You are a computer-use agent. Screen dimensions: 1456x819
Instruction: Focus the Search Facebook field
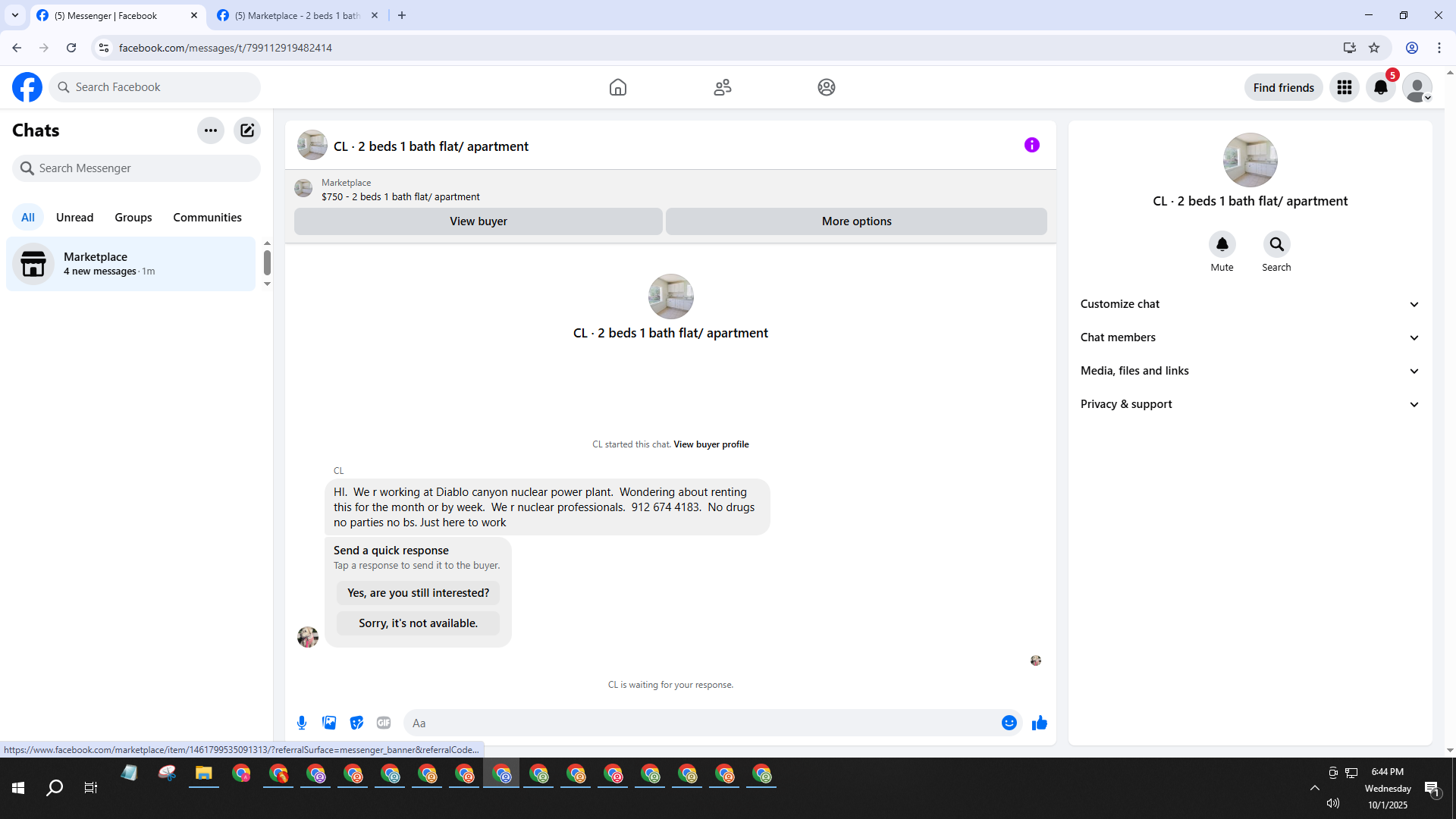[155, 87]
